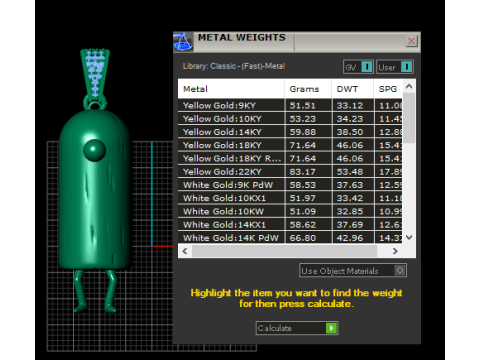Select the Yellow Gold:18KY row
Image resolution: width=480 pixels, height=360 pixels.
[290, 145]
